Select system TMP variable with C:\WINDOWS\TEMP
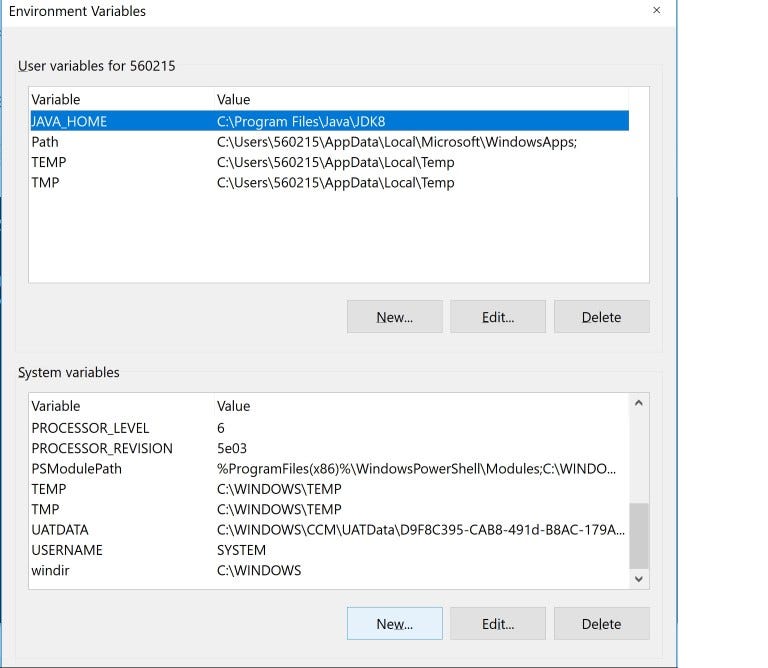768x668 pixels. pyautogui.click(x=330, y=509)
